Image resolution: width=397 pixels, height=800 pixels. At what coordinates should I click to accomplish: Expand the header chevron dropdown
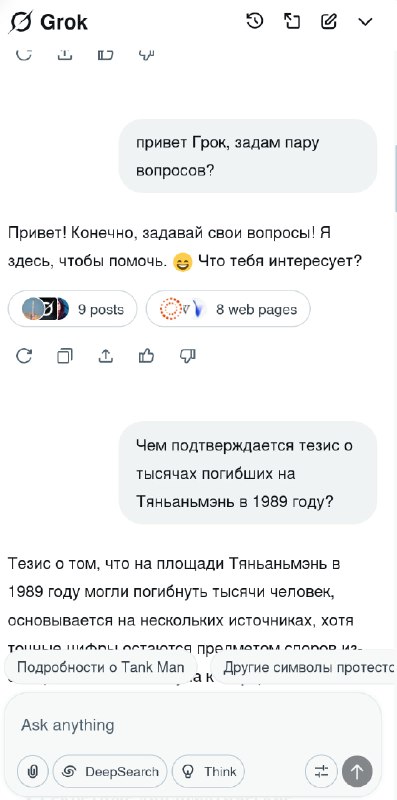point(365,22)
